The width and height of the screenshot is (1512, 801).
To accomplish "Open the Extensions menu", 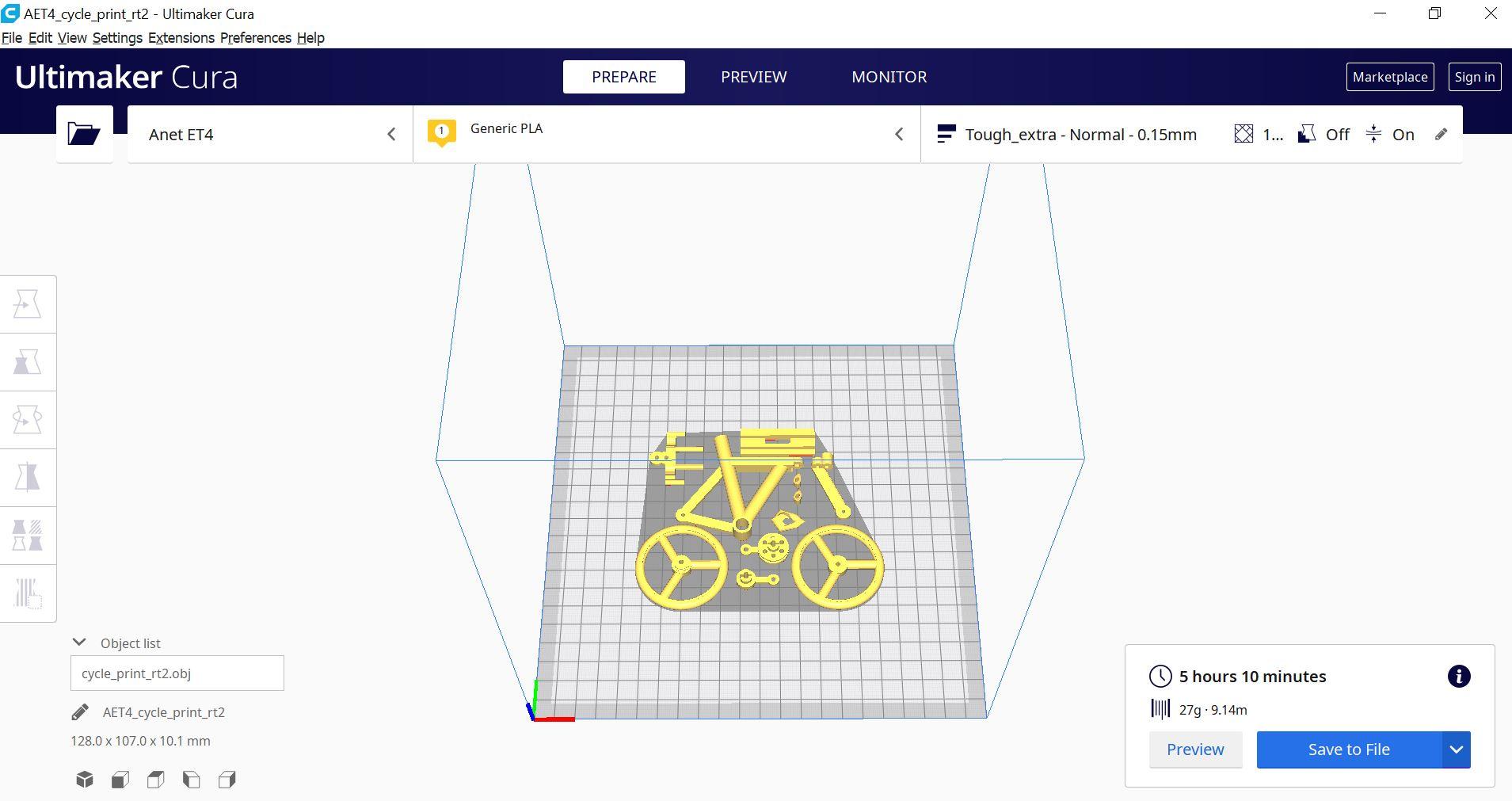I will click(181, 38).
